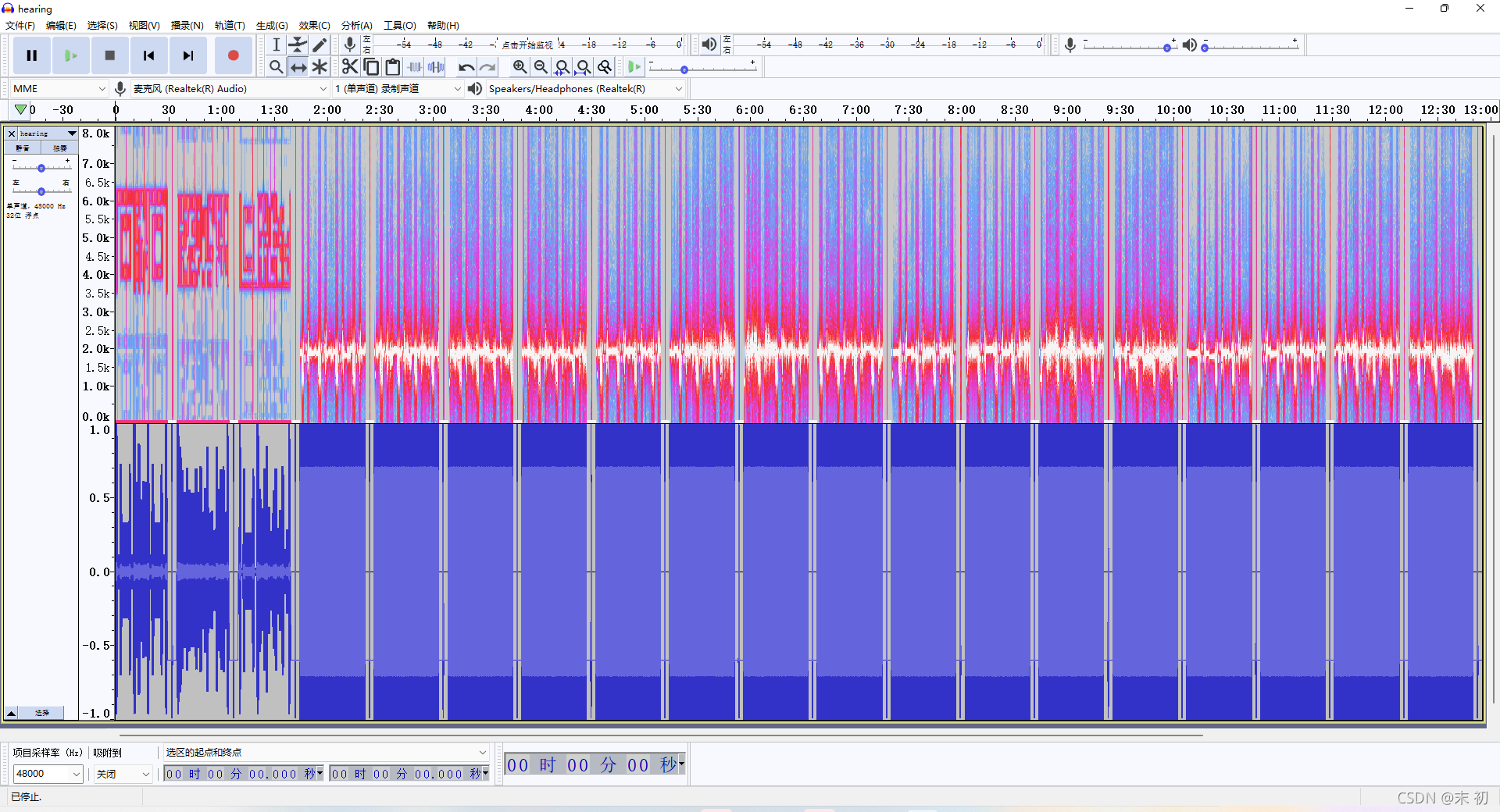Start playback with the green Play button
The height and width of the screenshot is (812, 1500).
[71, 55]
